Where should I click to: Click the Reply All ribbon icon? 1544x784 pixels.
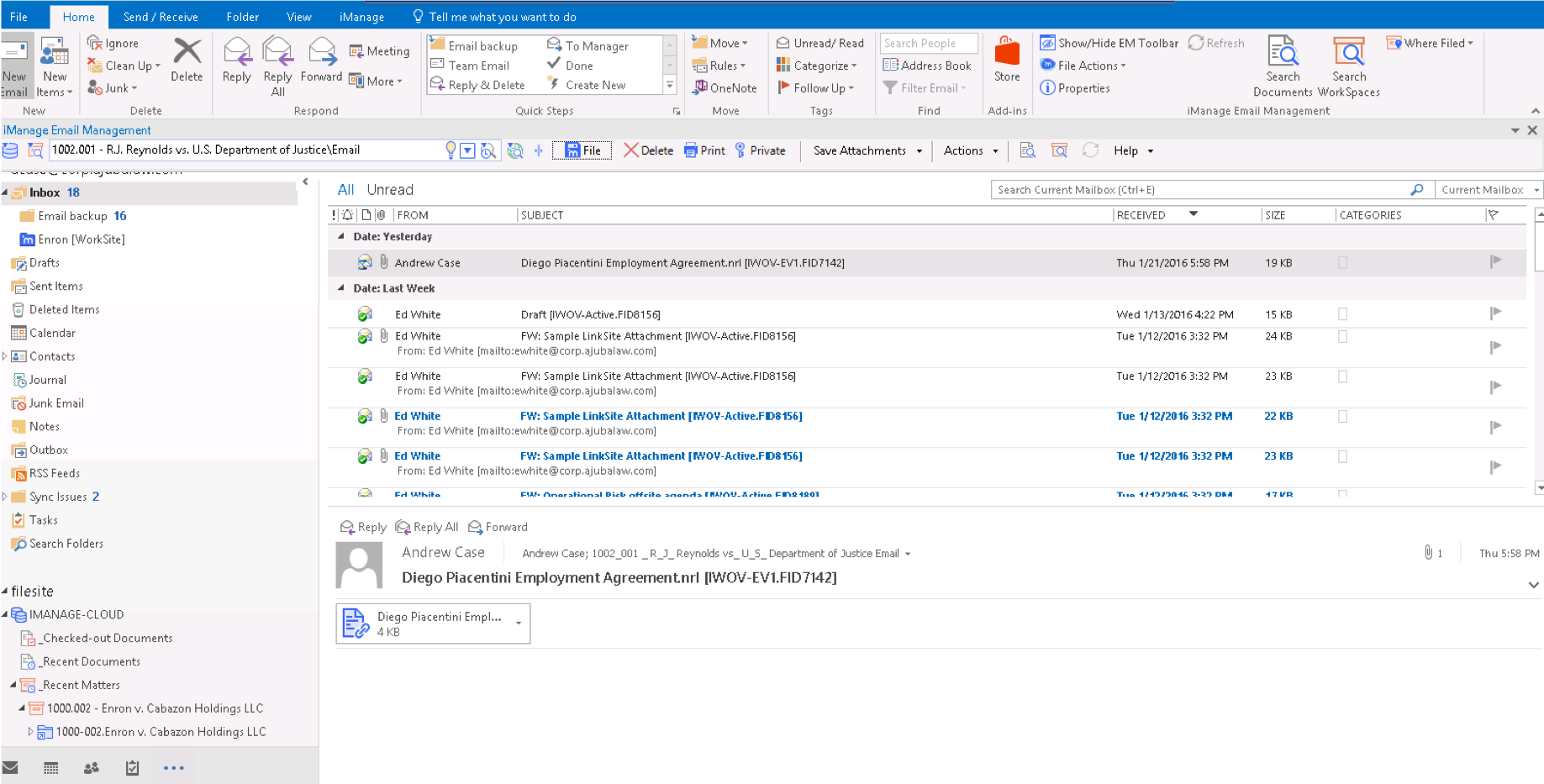[277, 52]
